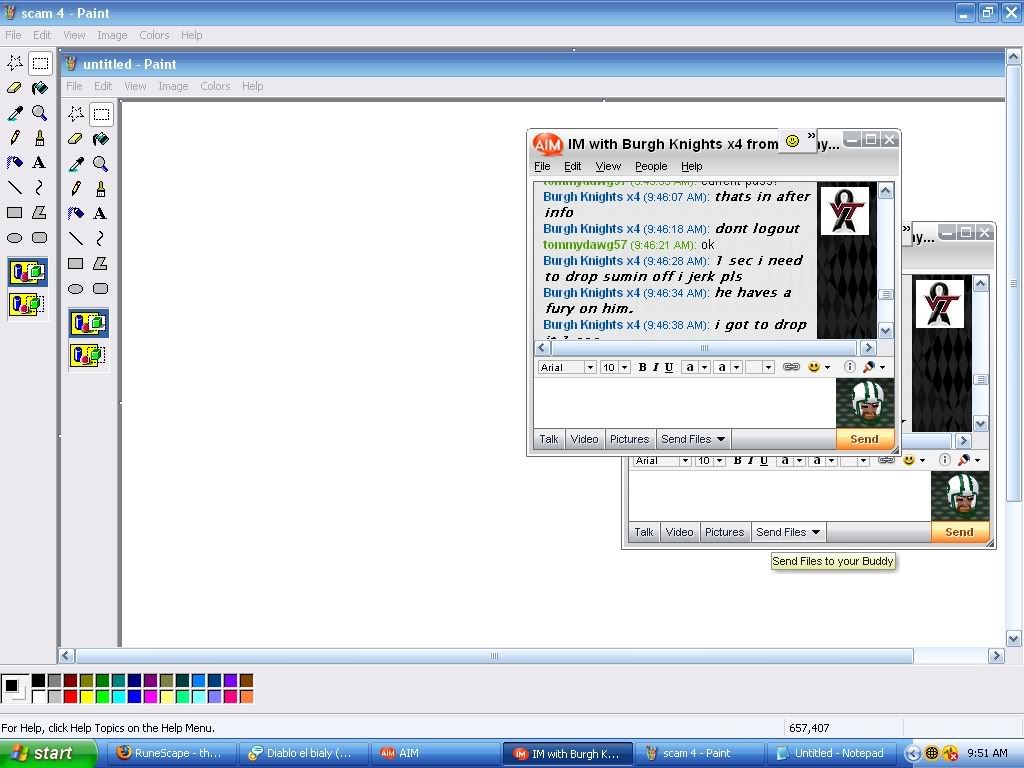Choose the Fill With Color bucket in leftmost toolbox
The height and width of the screenshot is (768, 1024).
39,88
